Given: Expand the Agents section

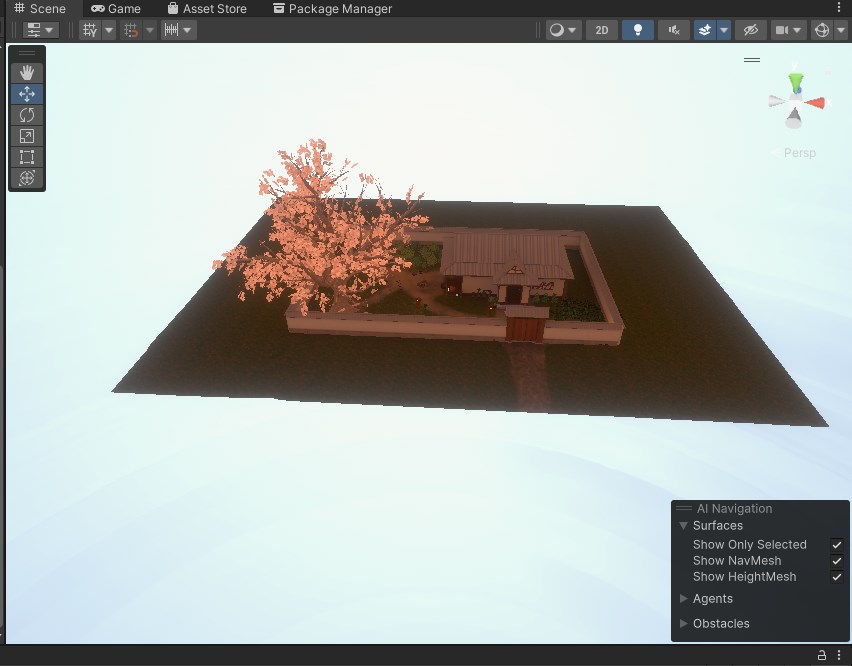Looking at the screenshot, I should pyautogui.click(x=684, y=599).
